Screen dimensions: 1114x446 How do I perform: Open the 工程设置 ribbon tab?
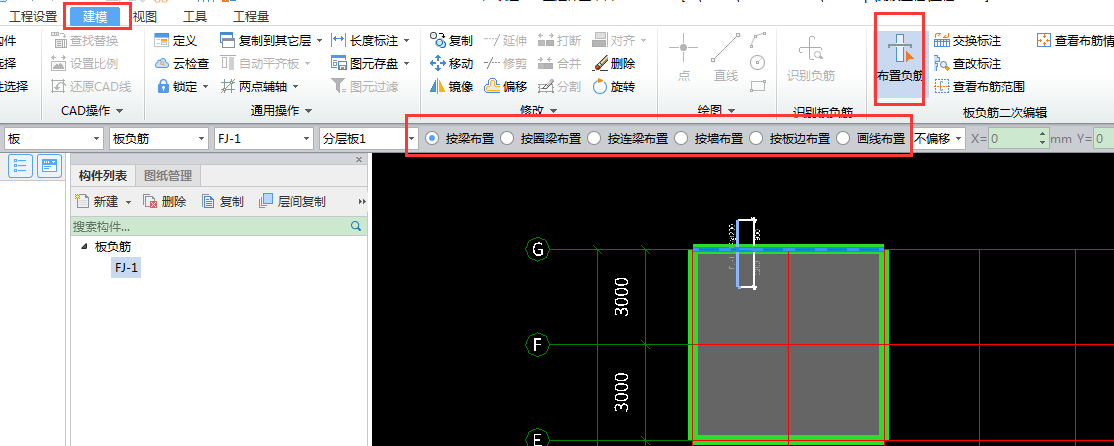point(33,16)
